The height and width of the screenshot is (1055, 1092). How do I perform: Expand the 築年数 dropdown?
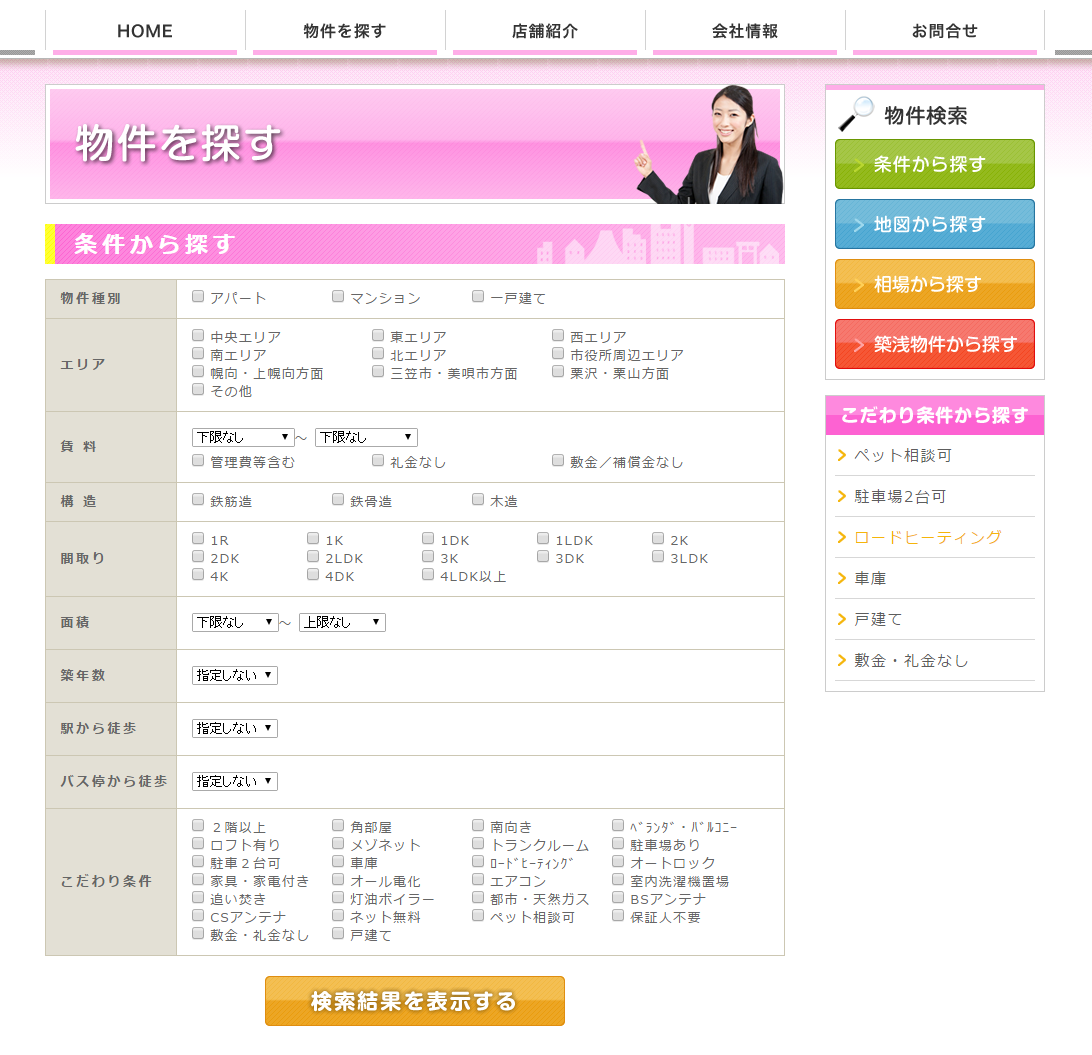[x=234, y=676]
